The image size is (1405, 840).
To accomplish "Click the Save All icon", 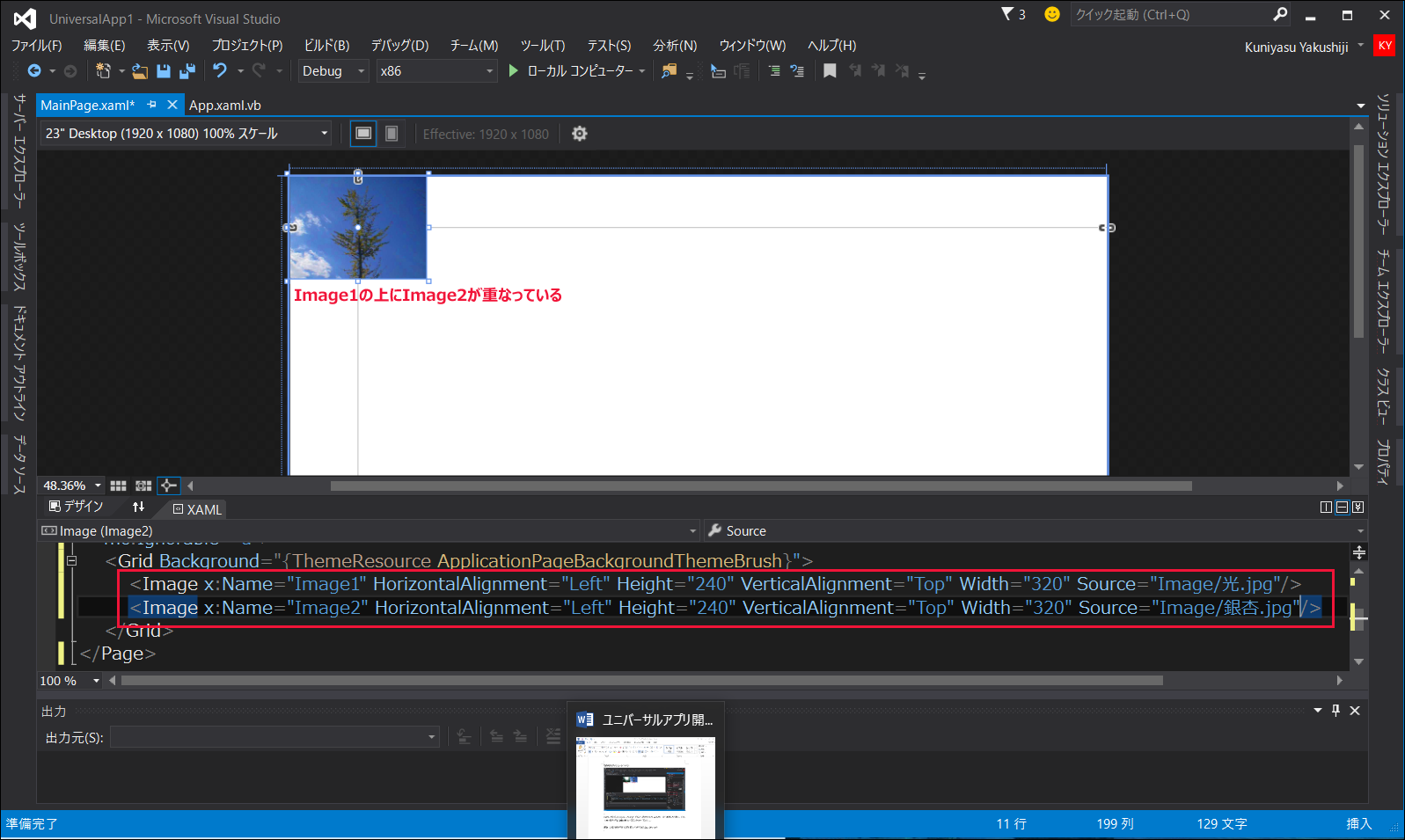I will (187, 71).
